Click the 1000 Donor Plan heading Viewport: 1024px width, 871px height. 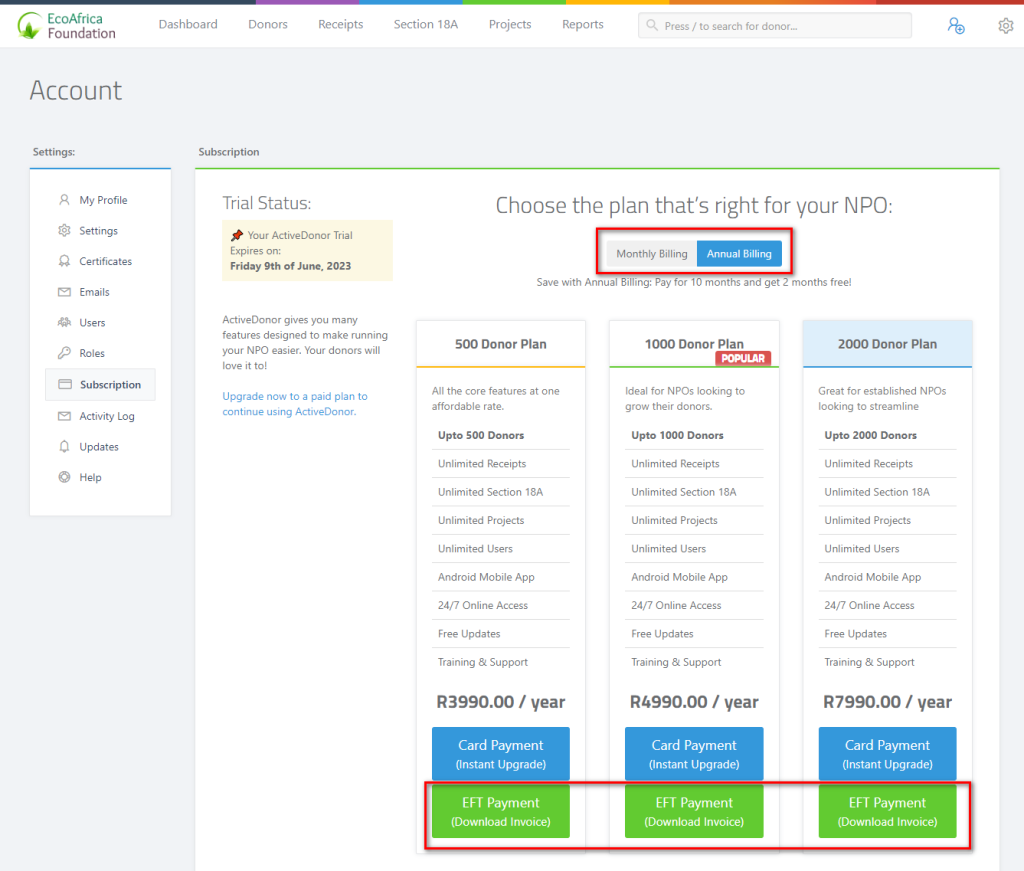coord(694,344)
